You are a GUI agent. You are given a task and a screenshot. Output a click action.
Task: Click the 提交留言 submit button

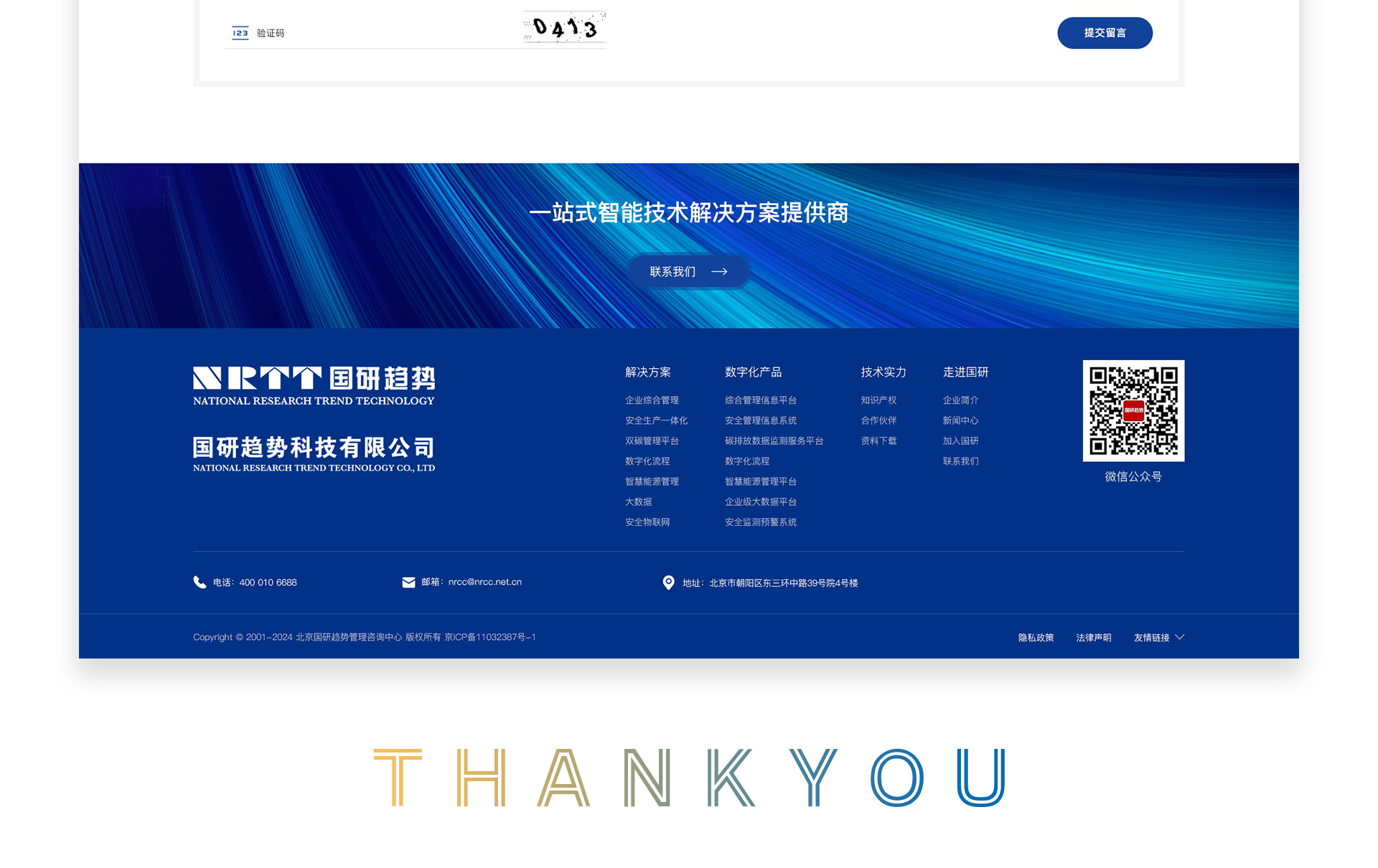point(1105,33)
